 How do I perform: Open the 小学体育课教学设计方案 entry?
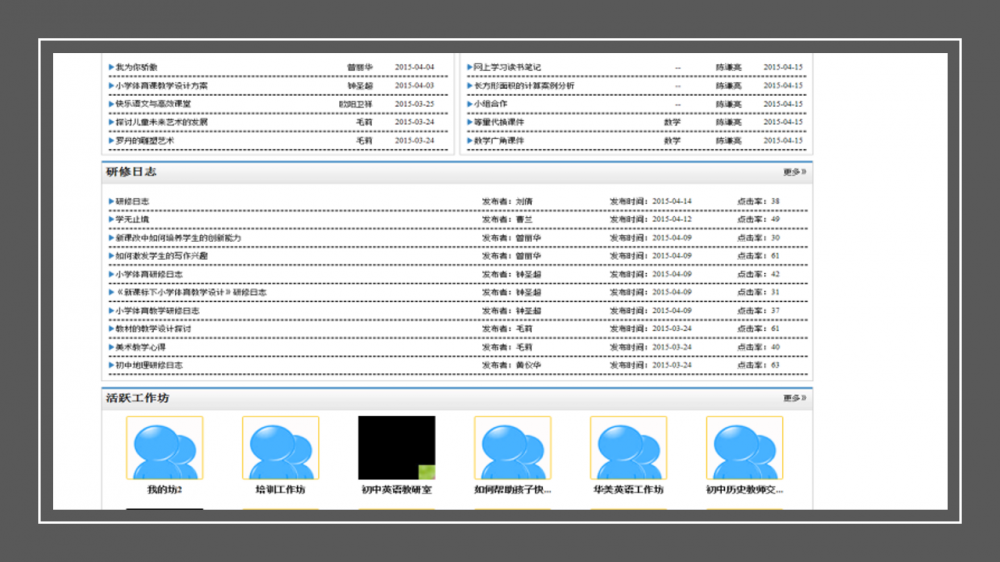pos(161,86)
